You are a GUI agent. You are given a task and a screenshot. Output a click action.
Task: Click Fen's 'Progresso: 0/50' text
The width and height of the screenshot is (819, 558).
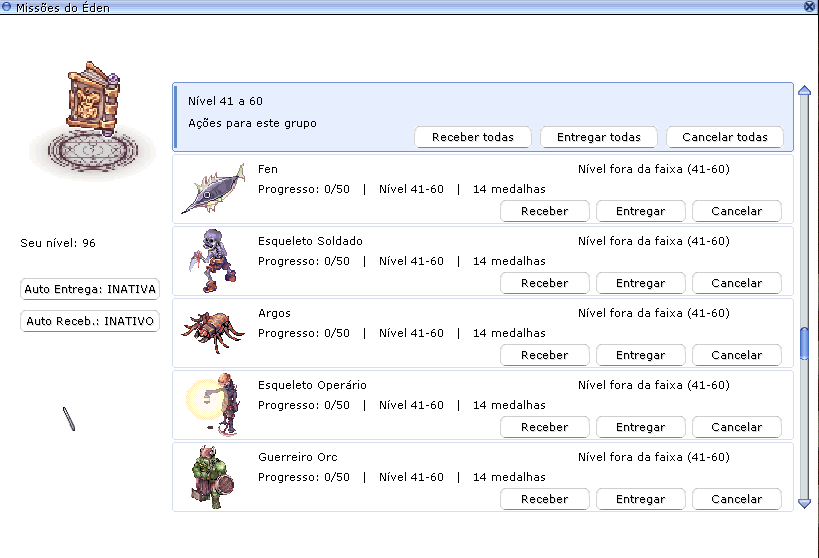[x=304, y=189]
